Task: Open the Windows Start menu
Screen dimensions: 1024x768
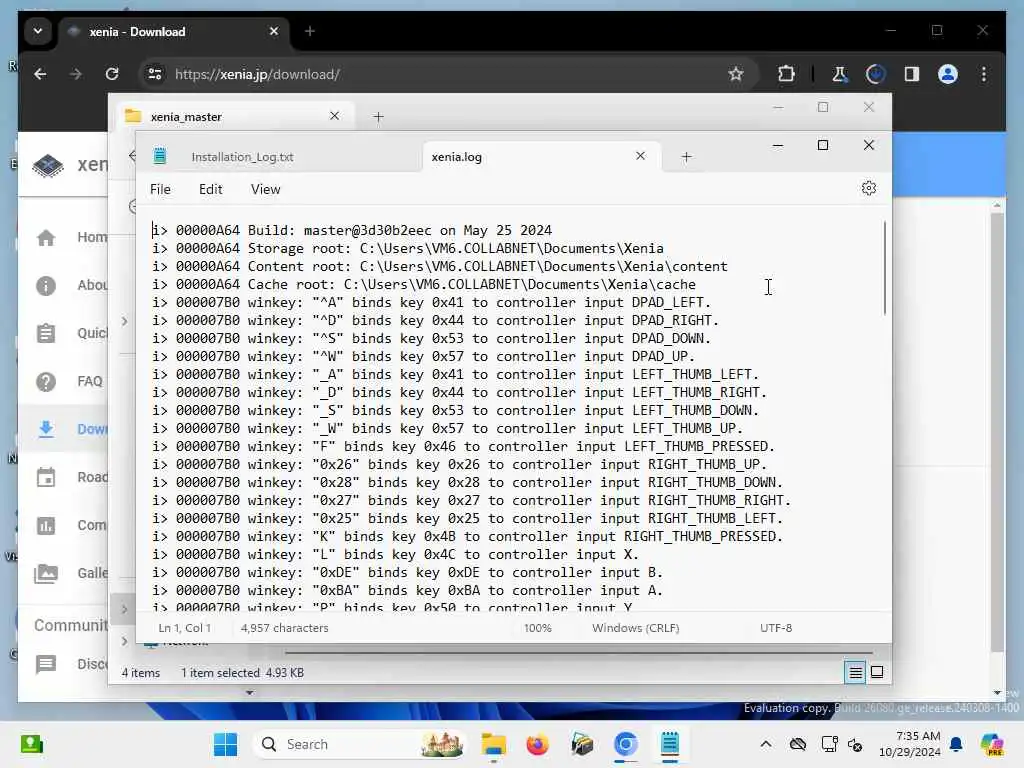Action: point(225,744)
